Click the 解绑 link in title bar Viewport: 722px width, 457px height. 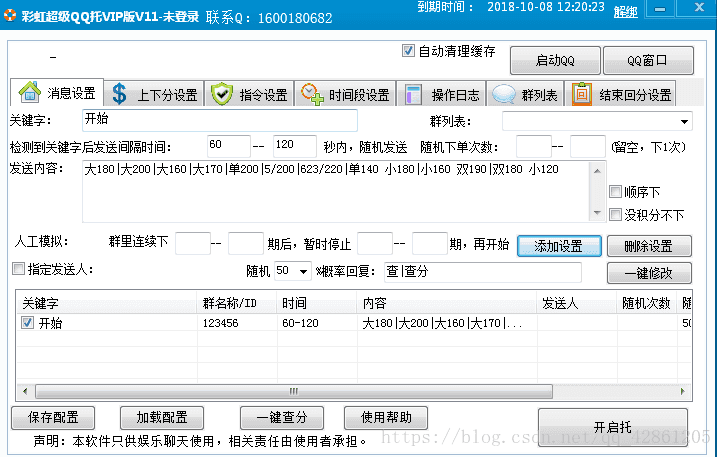tap(626, 11)
